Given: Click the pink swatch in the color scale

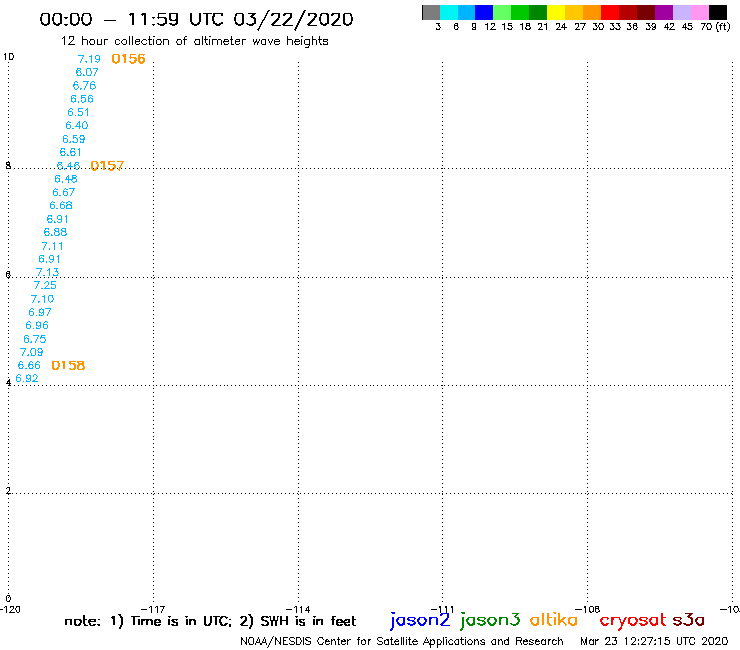Looking at the screenshot, I should click(699, 12).
